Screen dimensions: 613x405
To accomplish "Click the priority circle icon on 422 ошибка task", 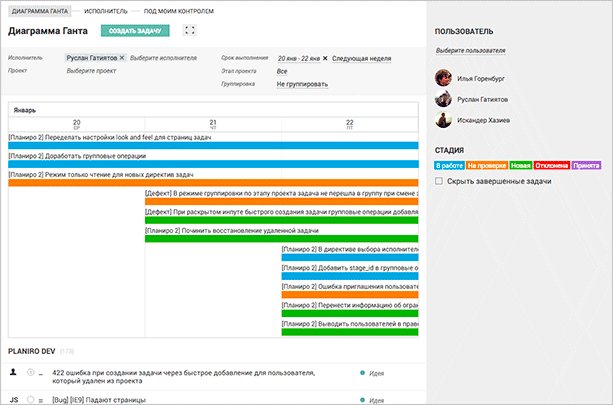I will (30, 372).
